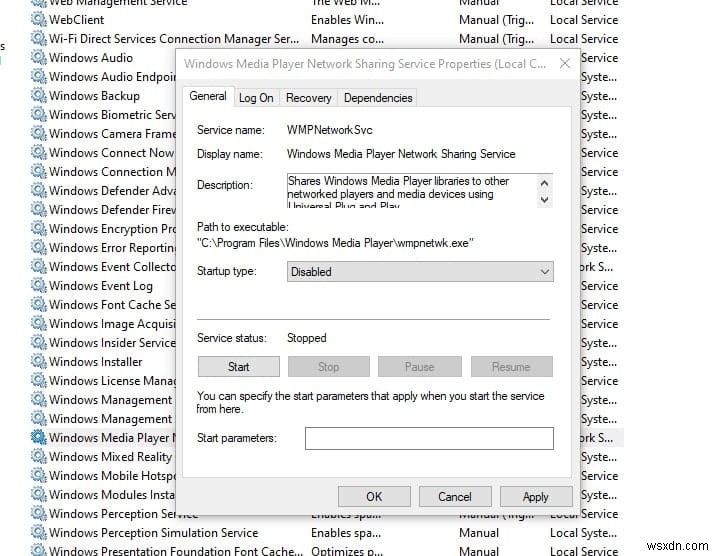Click the gear icon beside WebClient service
This screenshot has height=556, width=720.
tap(39, 20)
